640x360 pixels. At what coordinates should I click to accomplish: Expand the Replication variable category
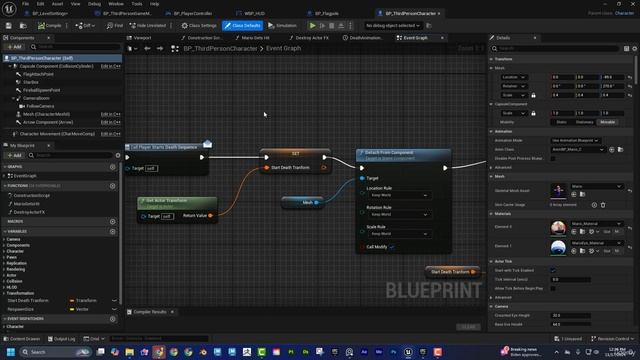tap(4, 263)
